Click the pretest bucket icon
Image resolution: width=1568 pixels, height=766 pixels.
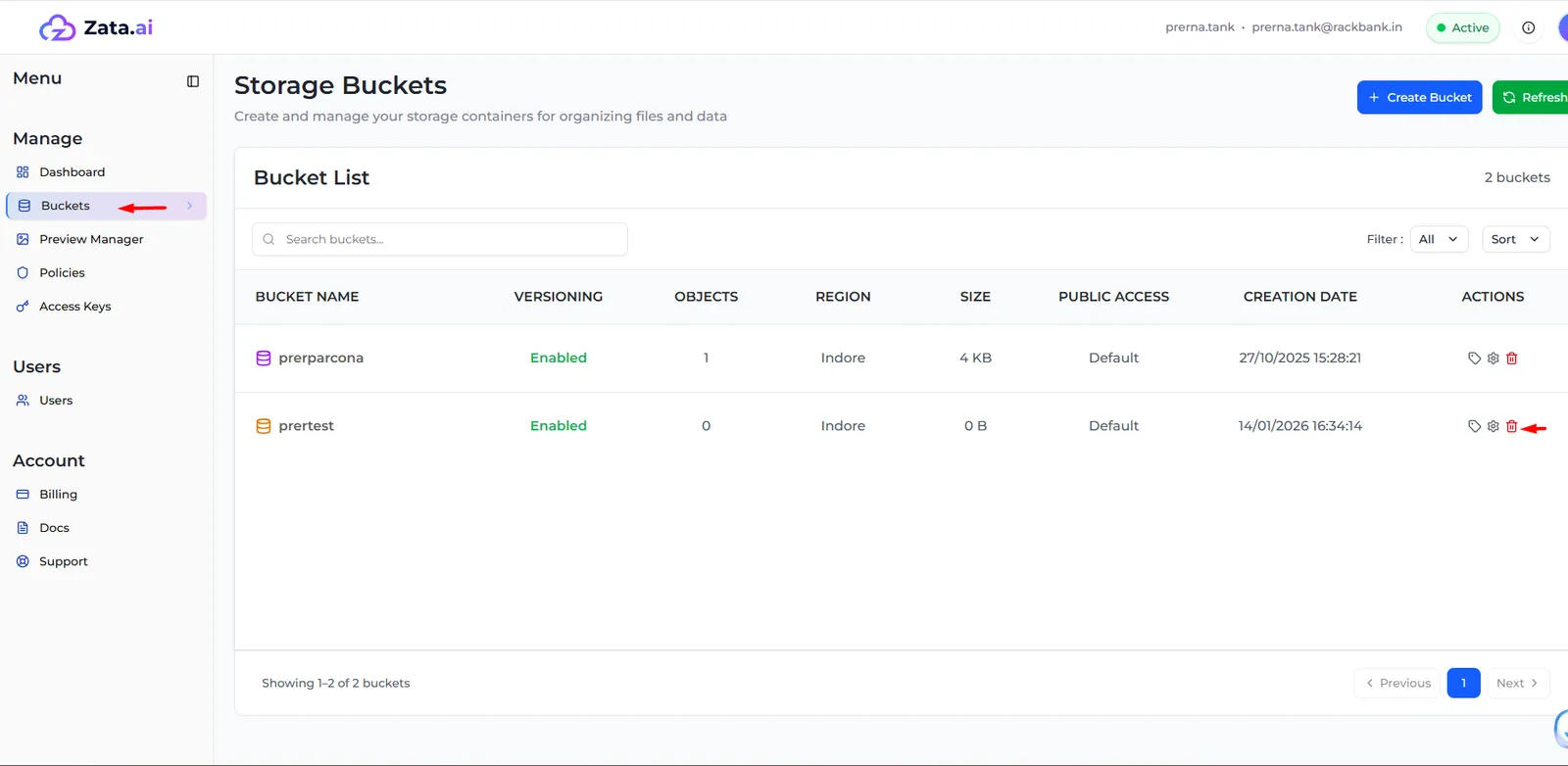coord(264,426)
